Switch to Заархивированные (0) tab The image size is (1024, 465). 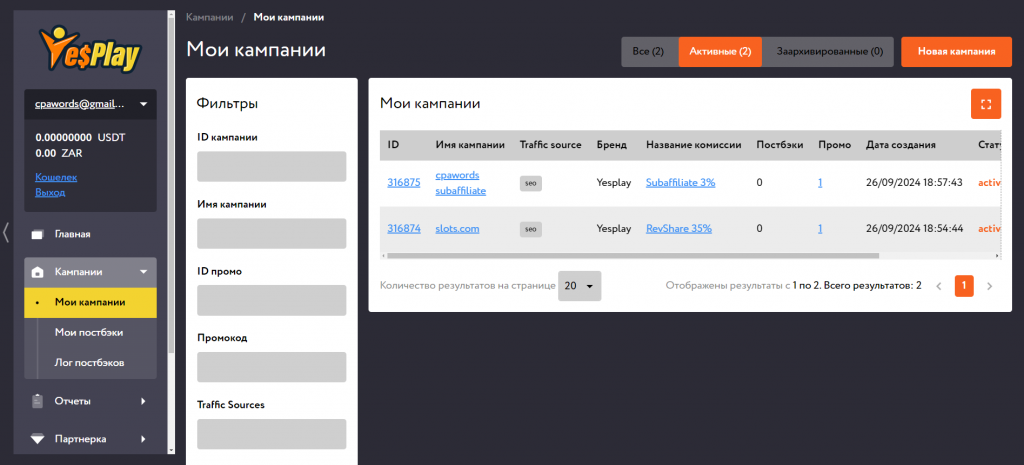(x=829, y=52)
